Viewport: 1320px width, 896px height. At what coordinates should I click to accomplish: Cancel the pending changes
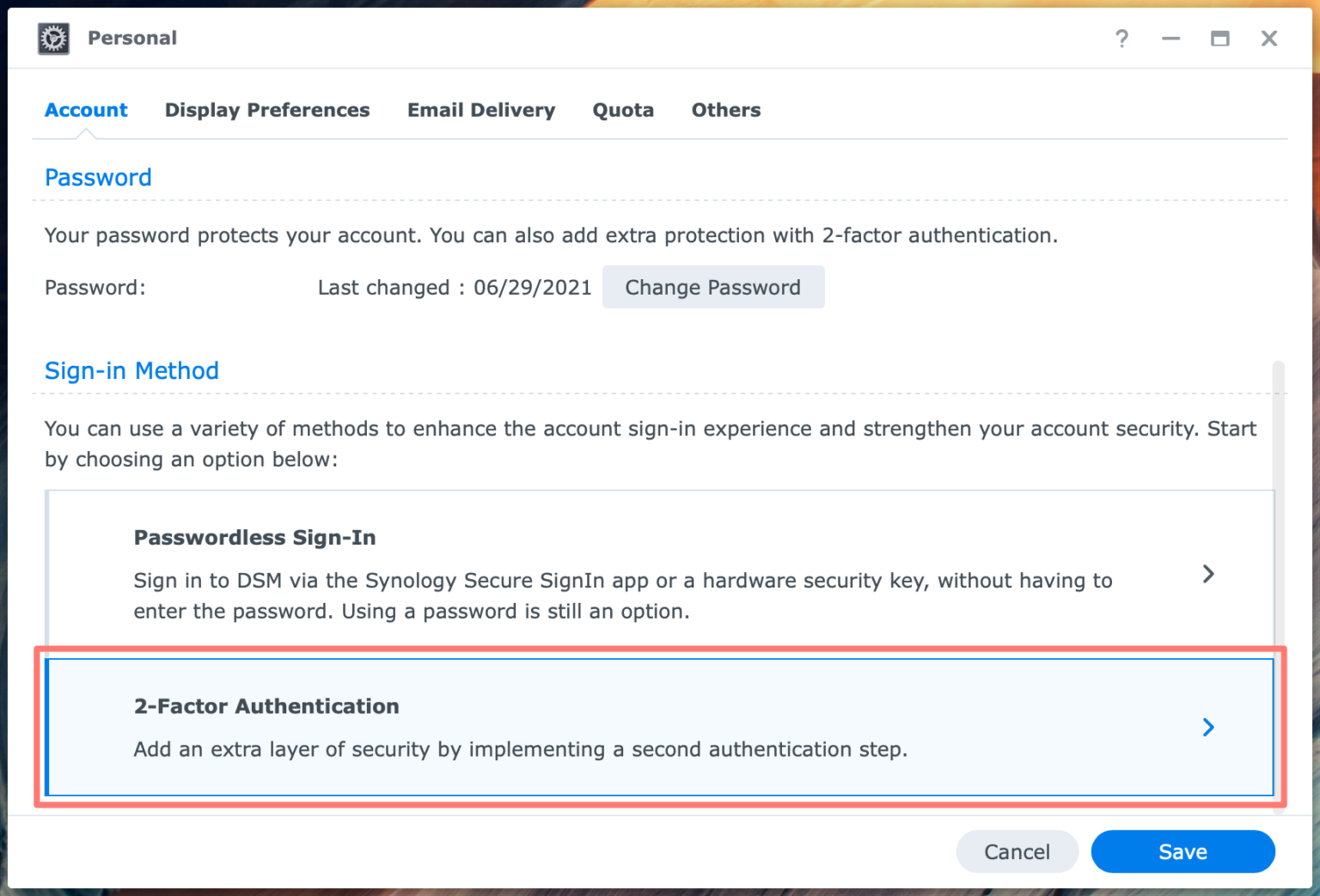1017,851
